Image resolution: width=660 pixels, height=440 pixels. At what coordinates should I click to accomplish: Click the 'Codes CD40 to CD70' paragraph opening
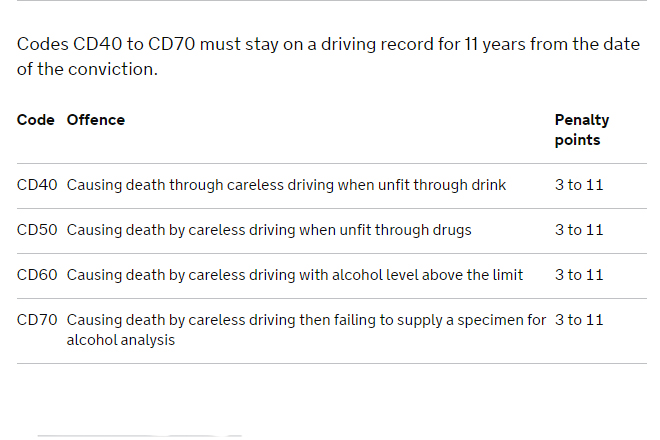tap(106, 44)
